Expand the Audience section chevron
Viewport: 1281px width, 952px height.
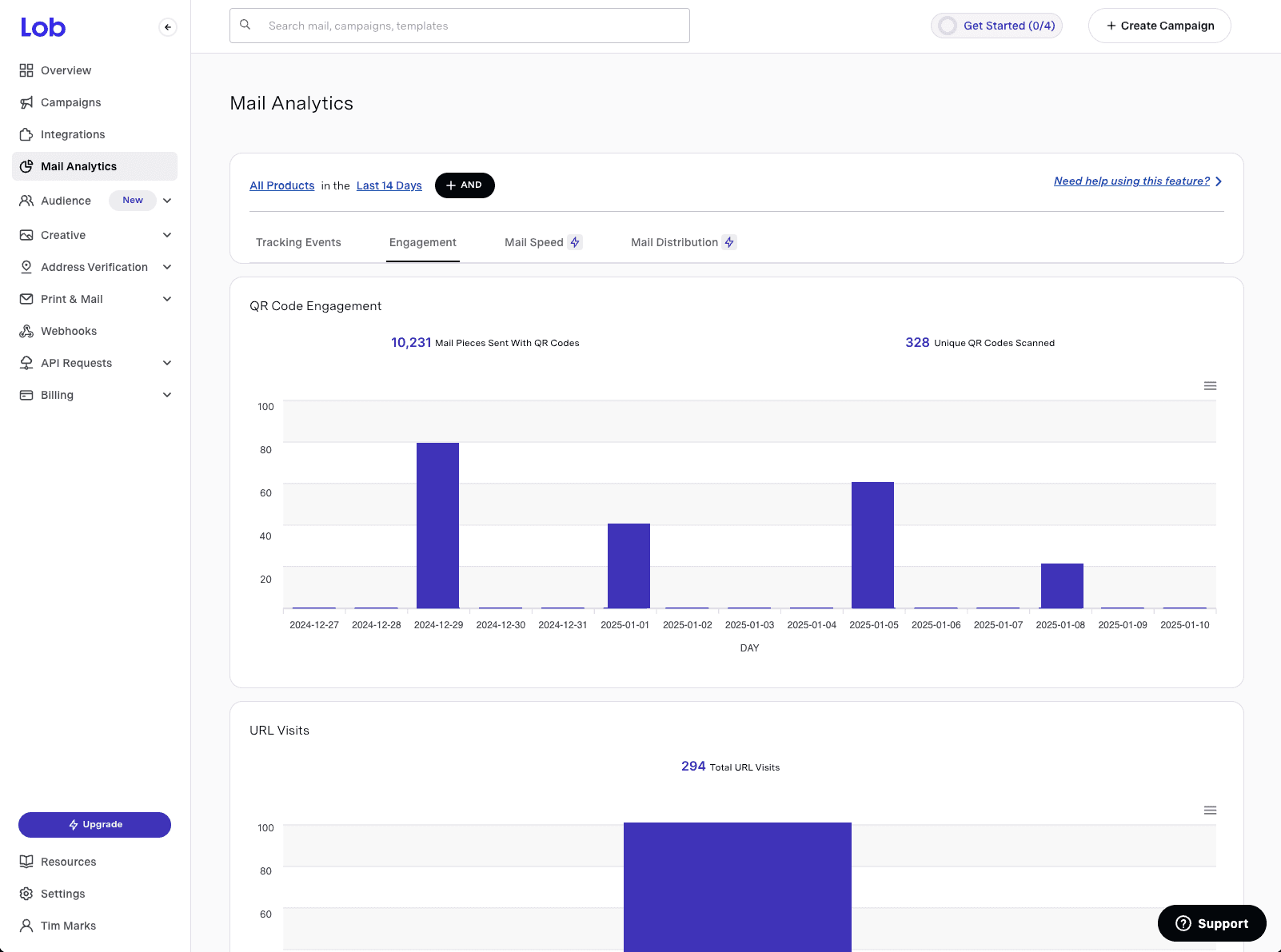[x=167, y=201]
